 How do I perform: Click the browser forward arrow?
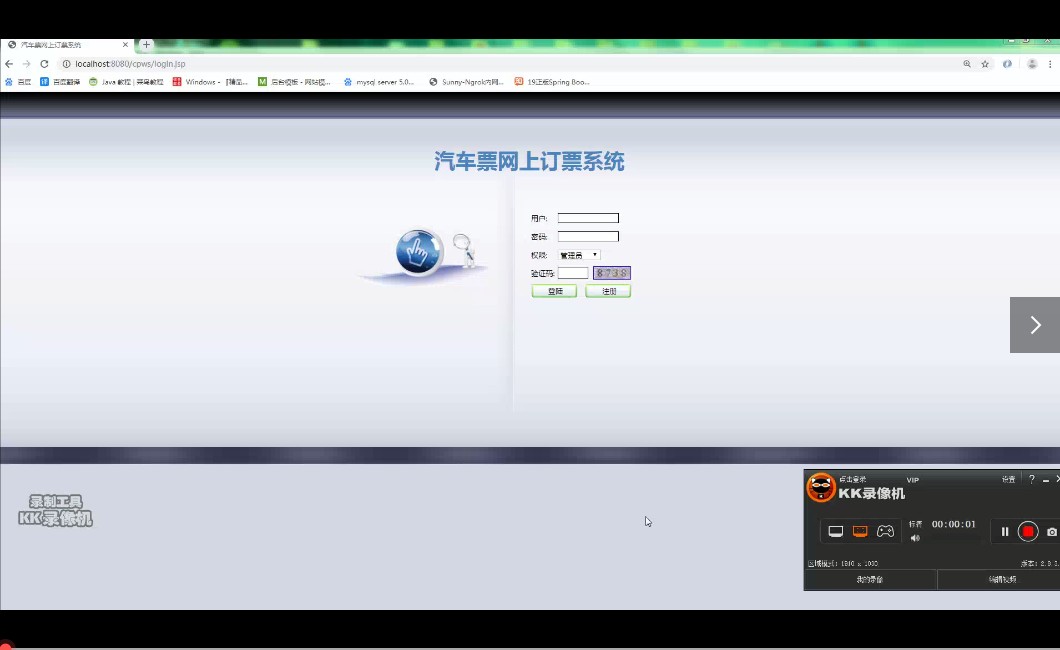point(26,64)
